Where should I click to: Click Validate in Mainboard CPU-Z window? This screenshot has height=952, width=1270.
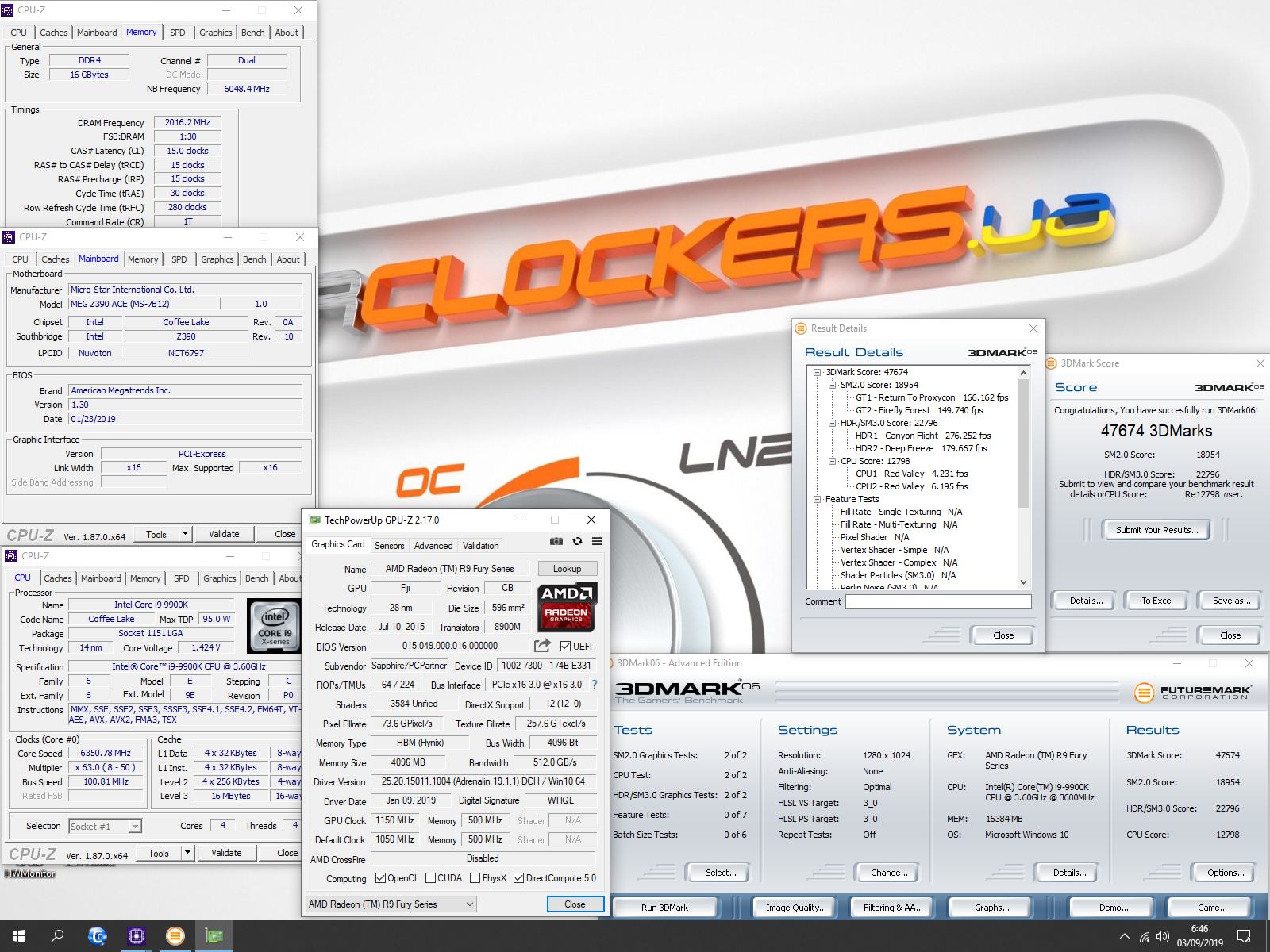click(224, 534)
